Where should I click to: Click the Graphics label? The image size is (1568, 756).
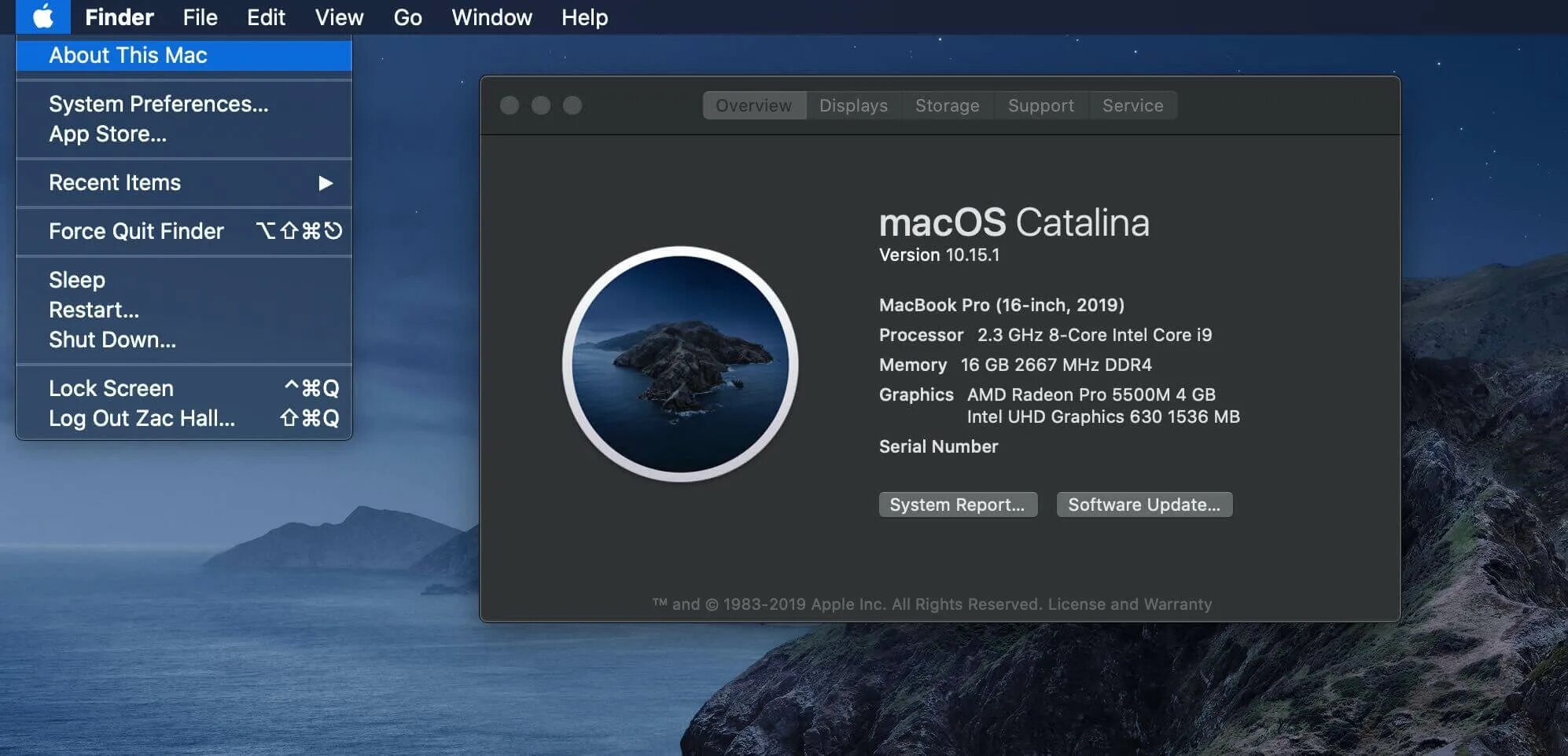click(916, 395)
